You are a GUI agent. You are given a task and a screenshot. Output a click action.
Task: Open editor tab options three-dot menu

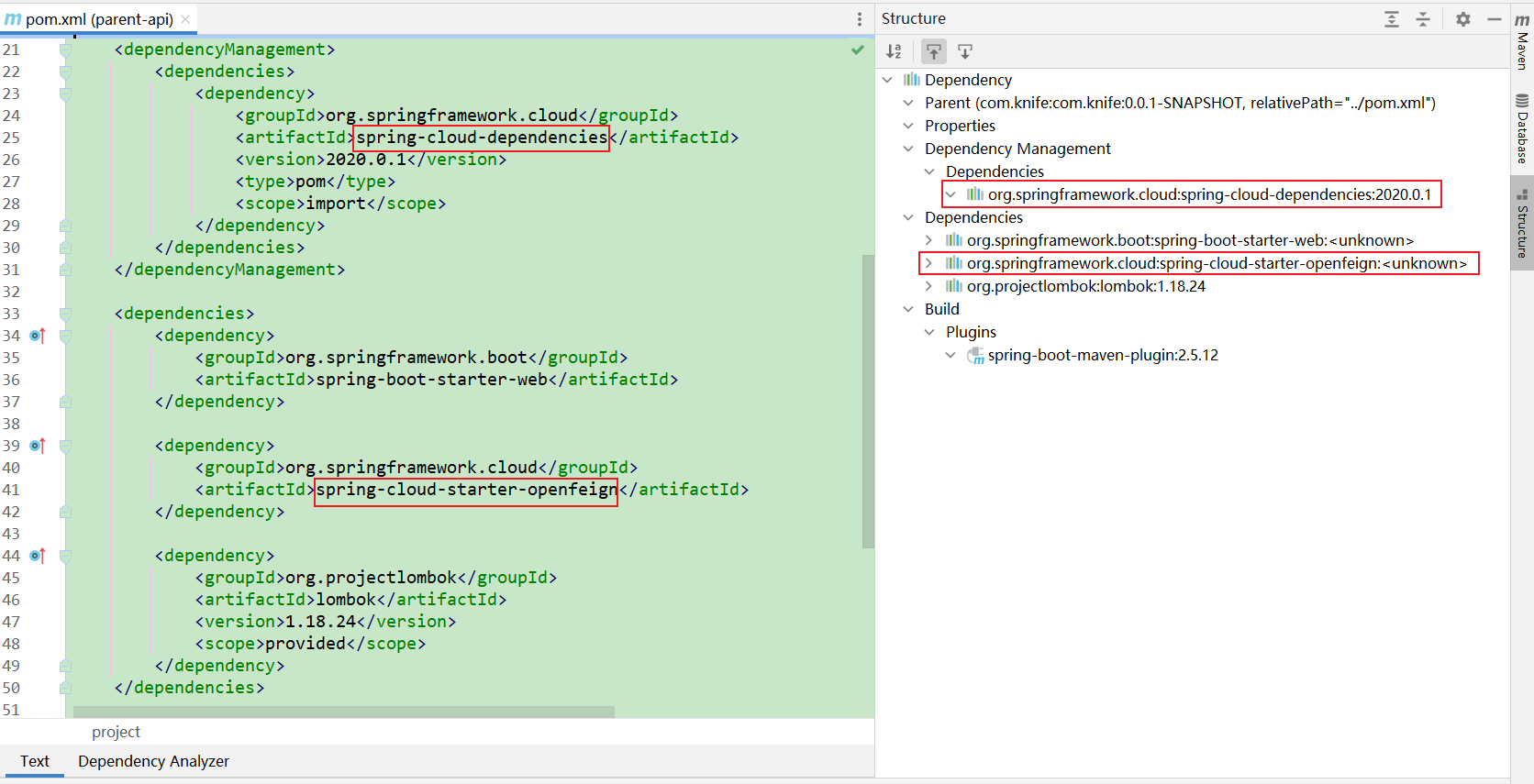pyautogui.click(x=860, y=19)
